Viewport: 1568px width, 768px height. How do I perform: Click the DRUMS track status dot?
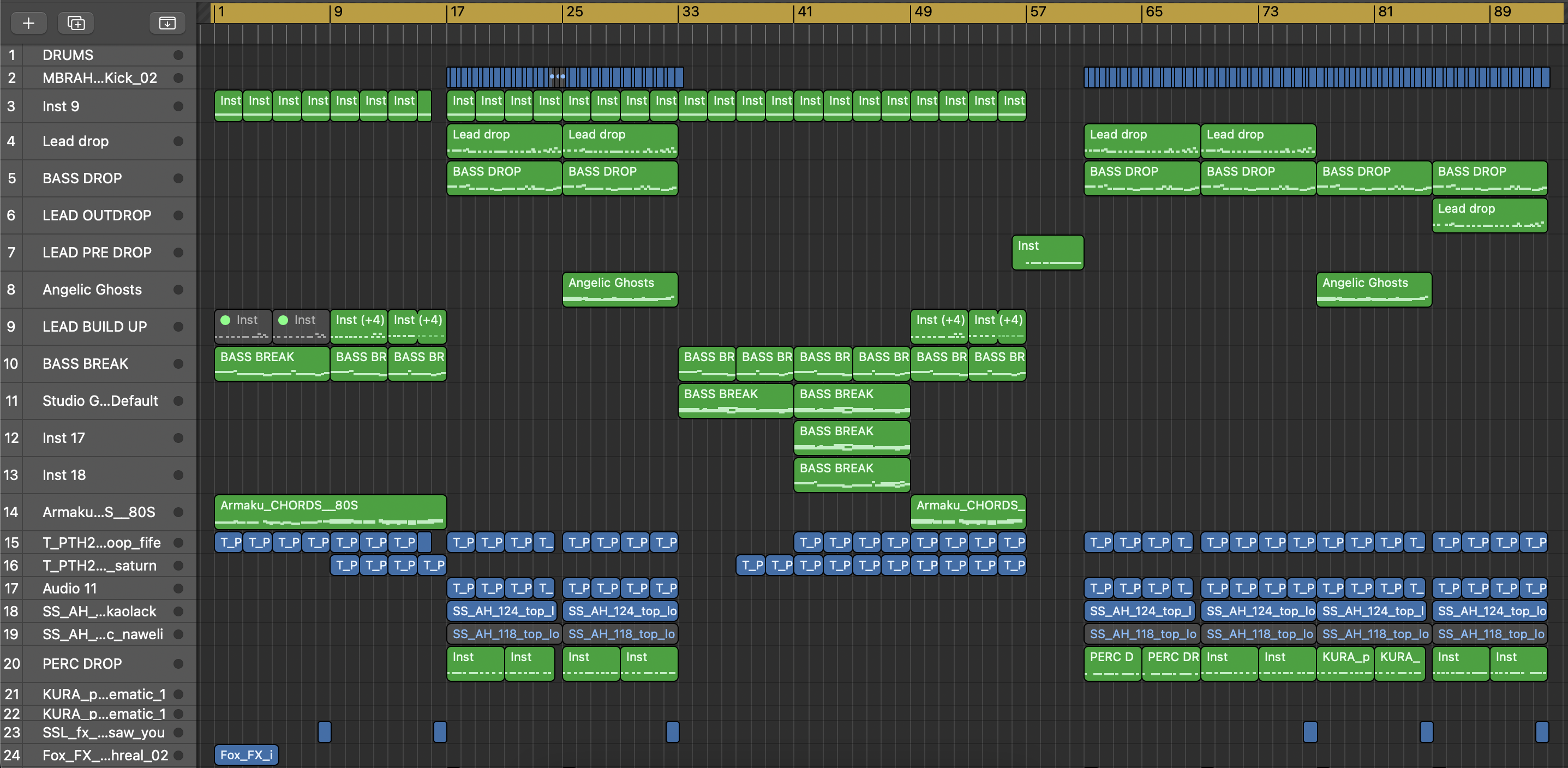(x=178, y=56)
